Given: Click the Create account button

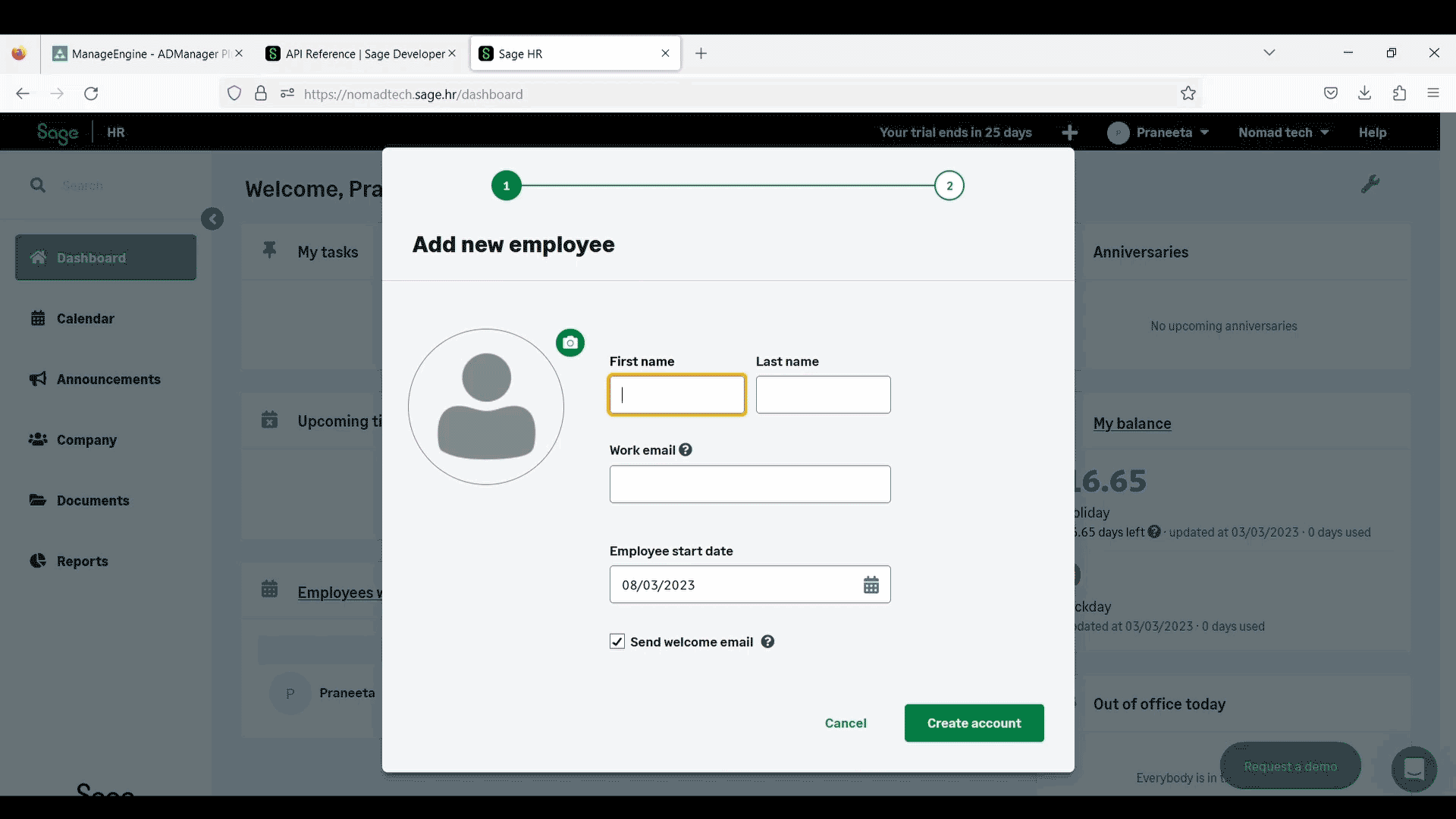Looking at the screenshot, I should click(974, 723).
